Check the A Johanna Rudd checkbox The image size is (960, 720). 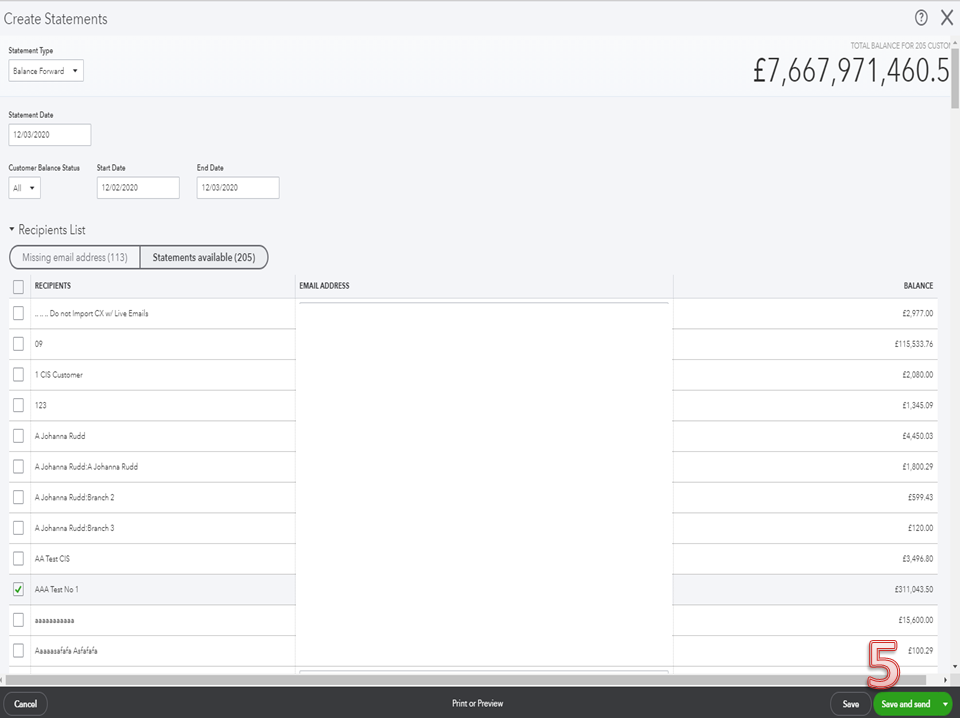[18, 436]
